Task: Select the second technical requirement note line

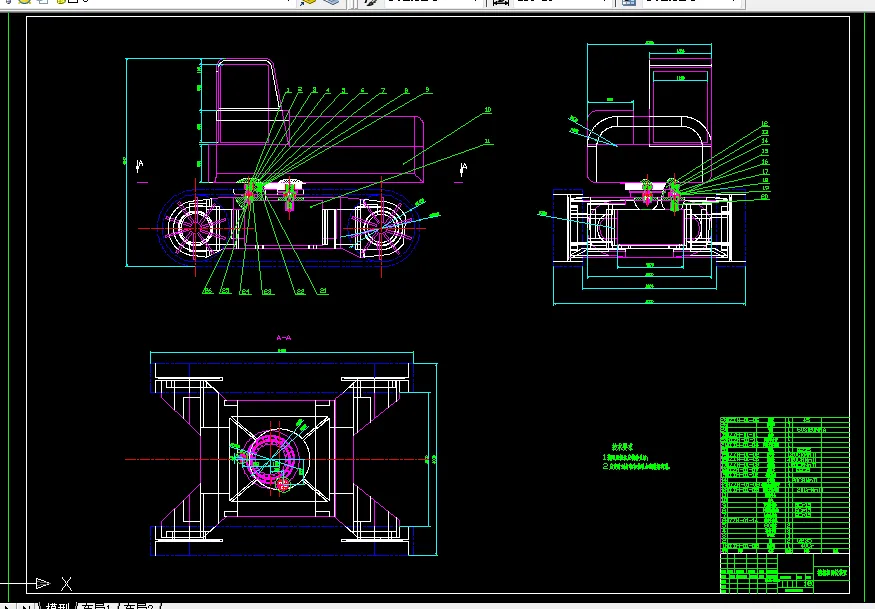Action: pos(636,466)
